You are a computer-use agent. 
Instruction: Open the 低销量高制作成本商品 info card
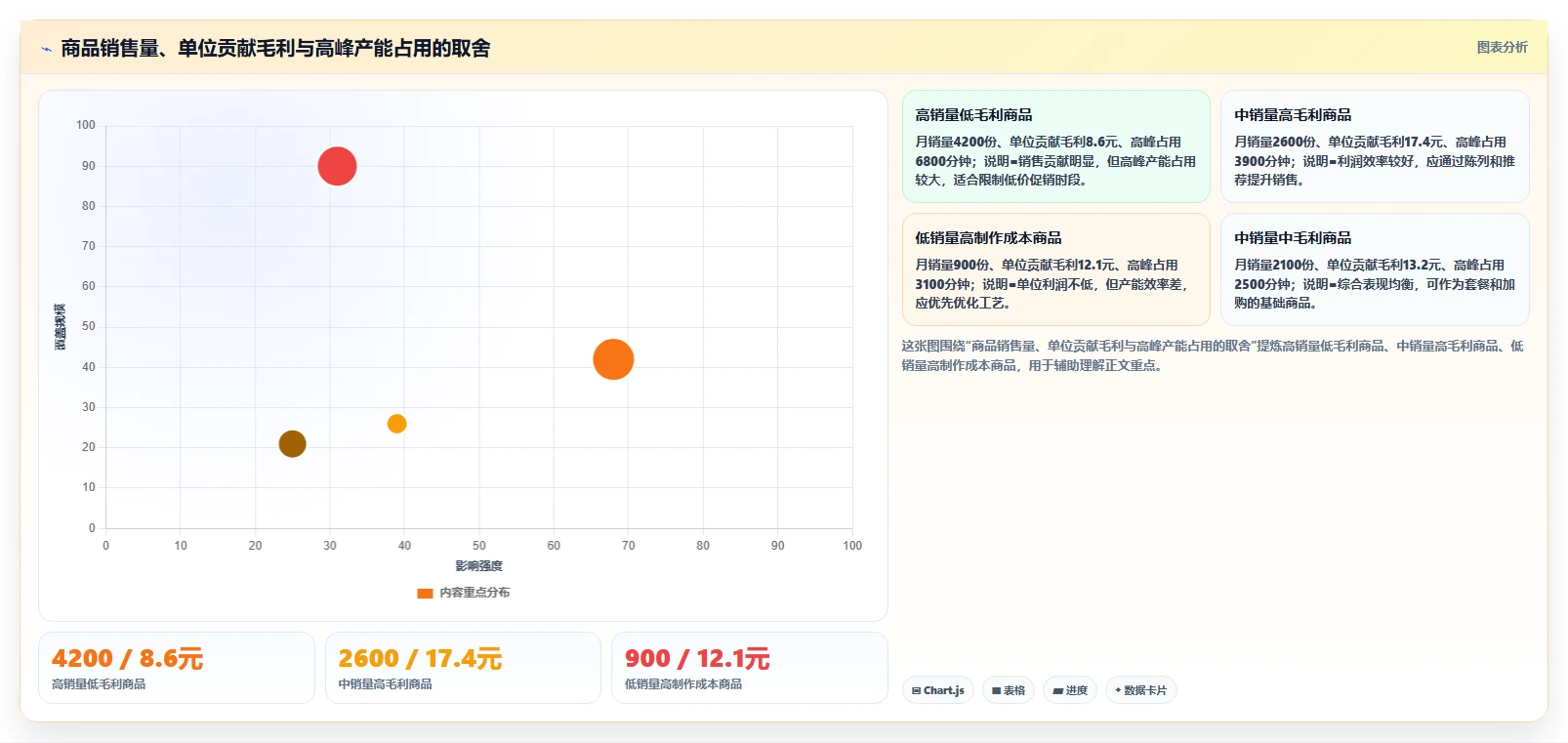pyautogui.click(x=1055, y=269)
